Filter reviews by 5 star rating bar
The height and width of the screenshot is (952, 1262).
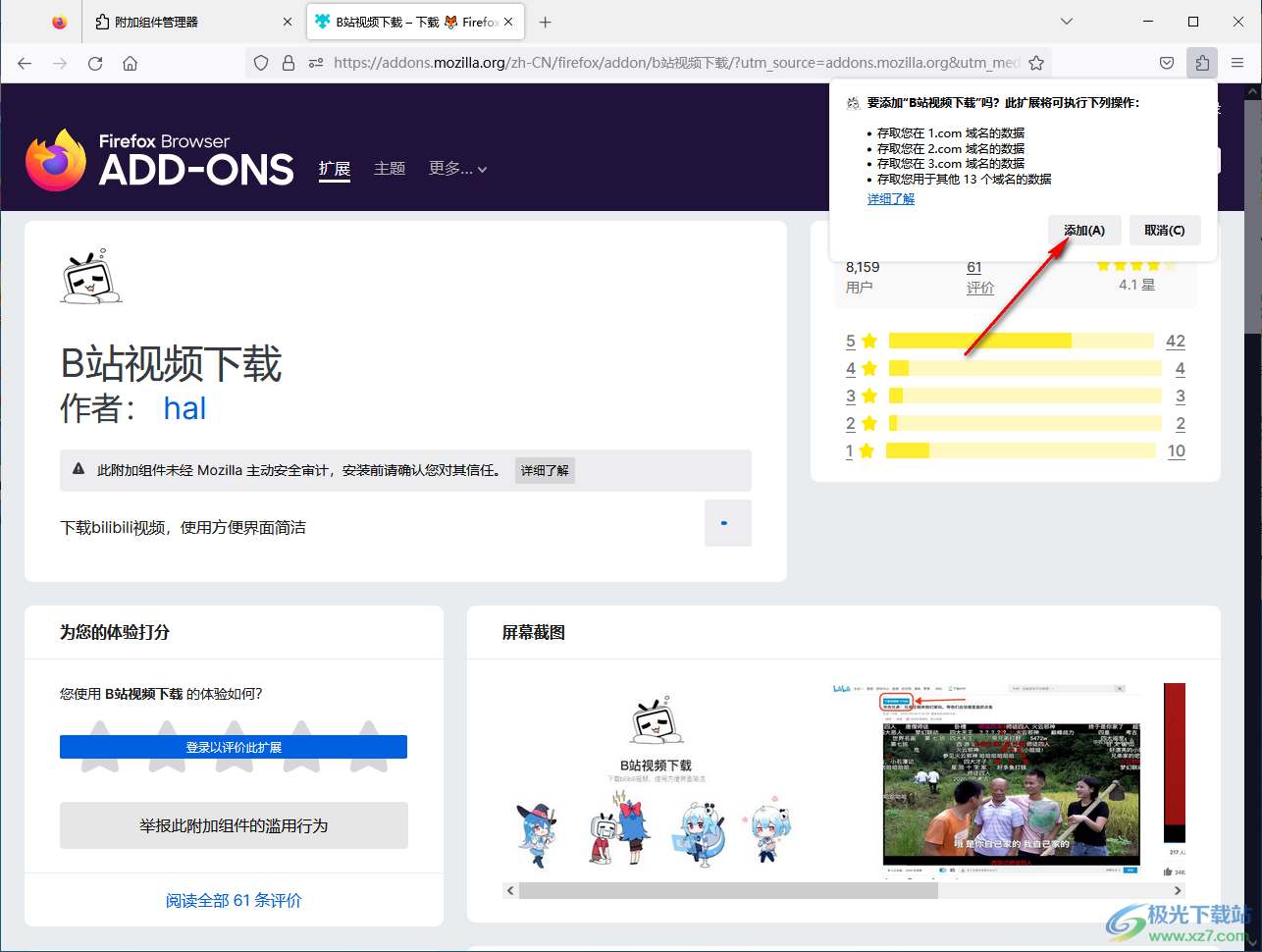[1022, 341]
